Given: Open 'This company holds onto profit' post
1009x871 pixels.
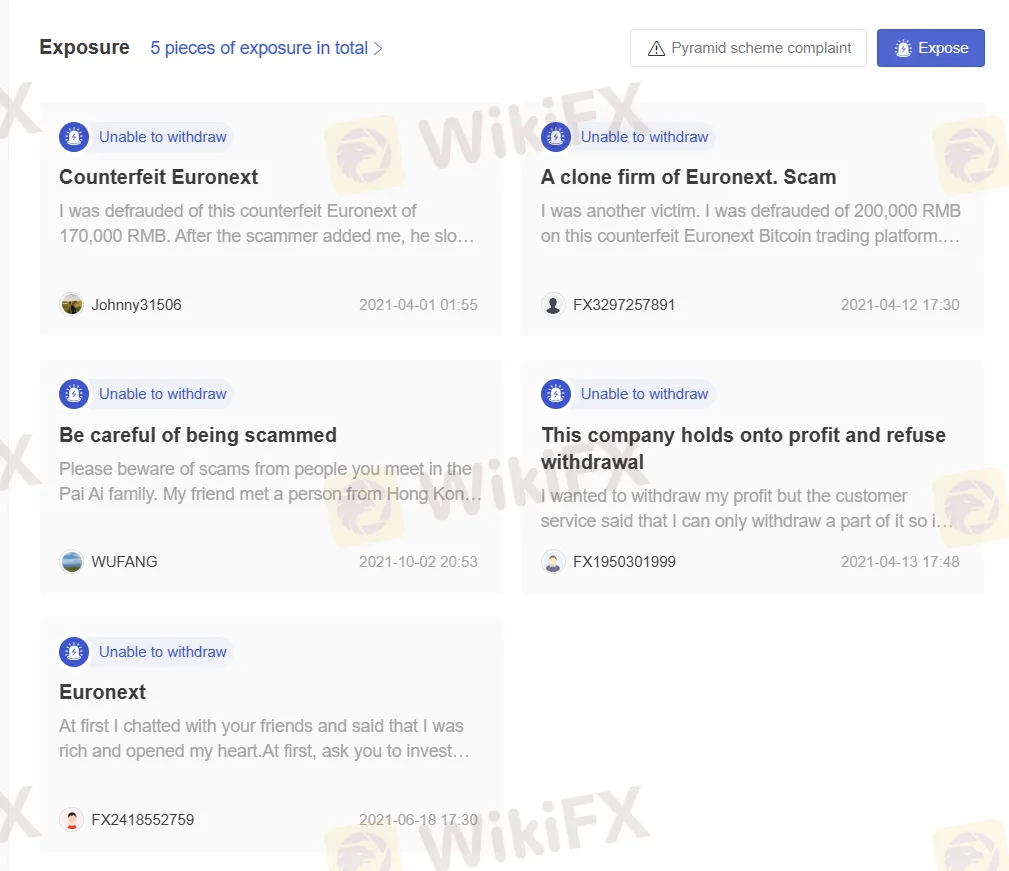Looking at the screenshot, I should tap(743, 448).
